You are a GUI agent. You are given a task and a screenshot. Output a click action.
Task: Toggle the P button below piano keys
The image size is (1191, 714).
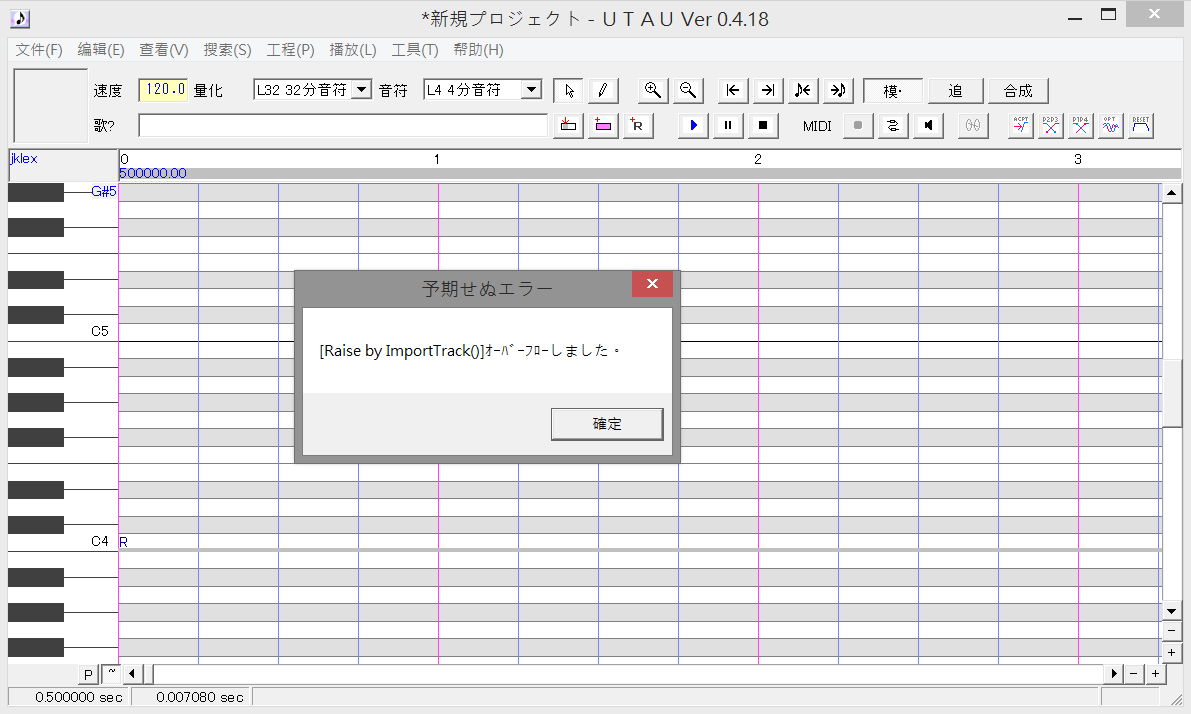88,674
